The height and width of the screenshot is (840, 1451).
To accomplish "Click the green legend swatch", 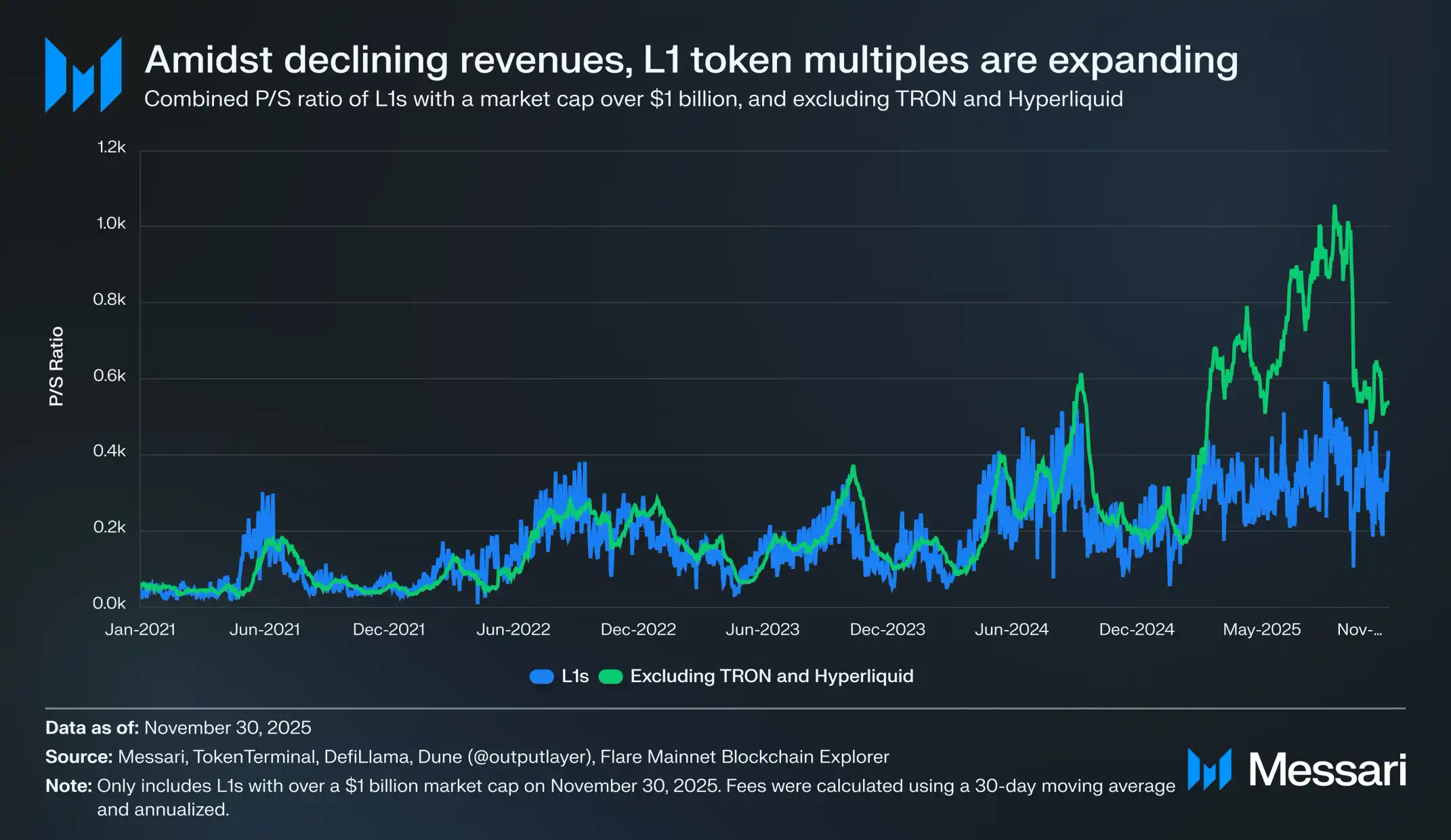I will click(610, 677).
